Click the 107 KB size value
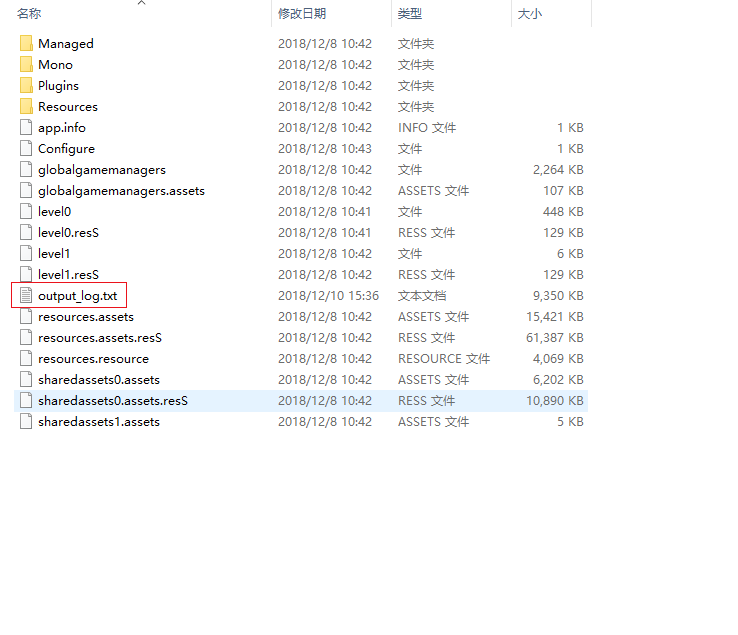This screenshot has height=635, width=738. (x=563, y=191)
